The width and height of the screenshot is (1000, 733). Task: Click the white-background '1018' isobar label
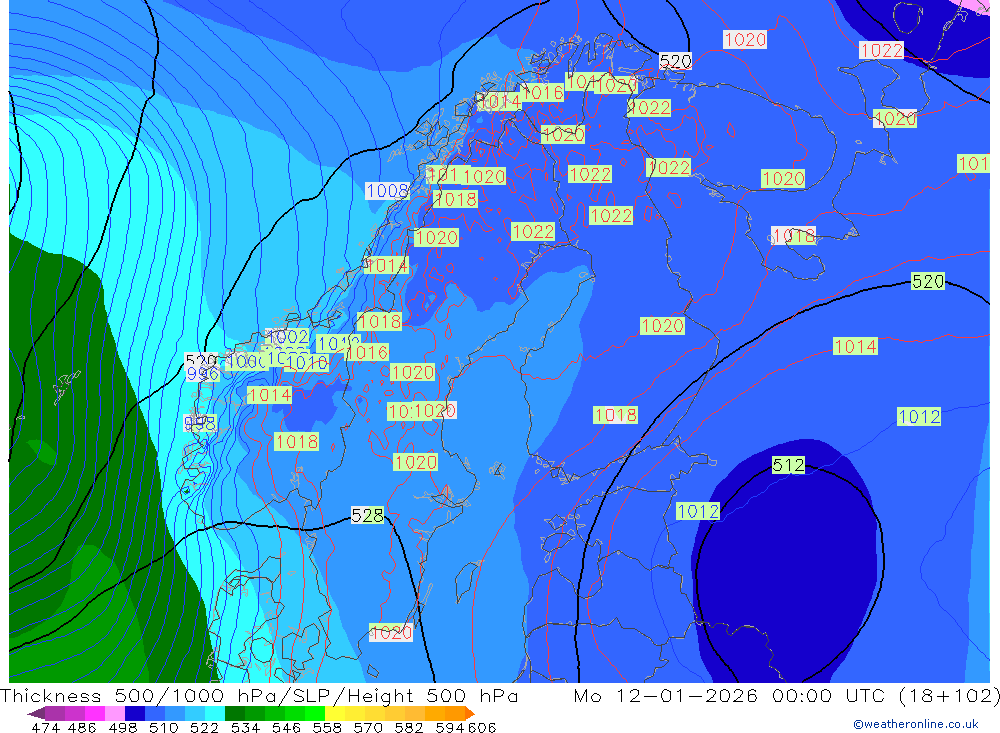[793, 235]
